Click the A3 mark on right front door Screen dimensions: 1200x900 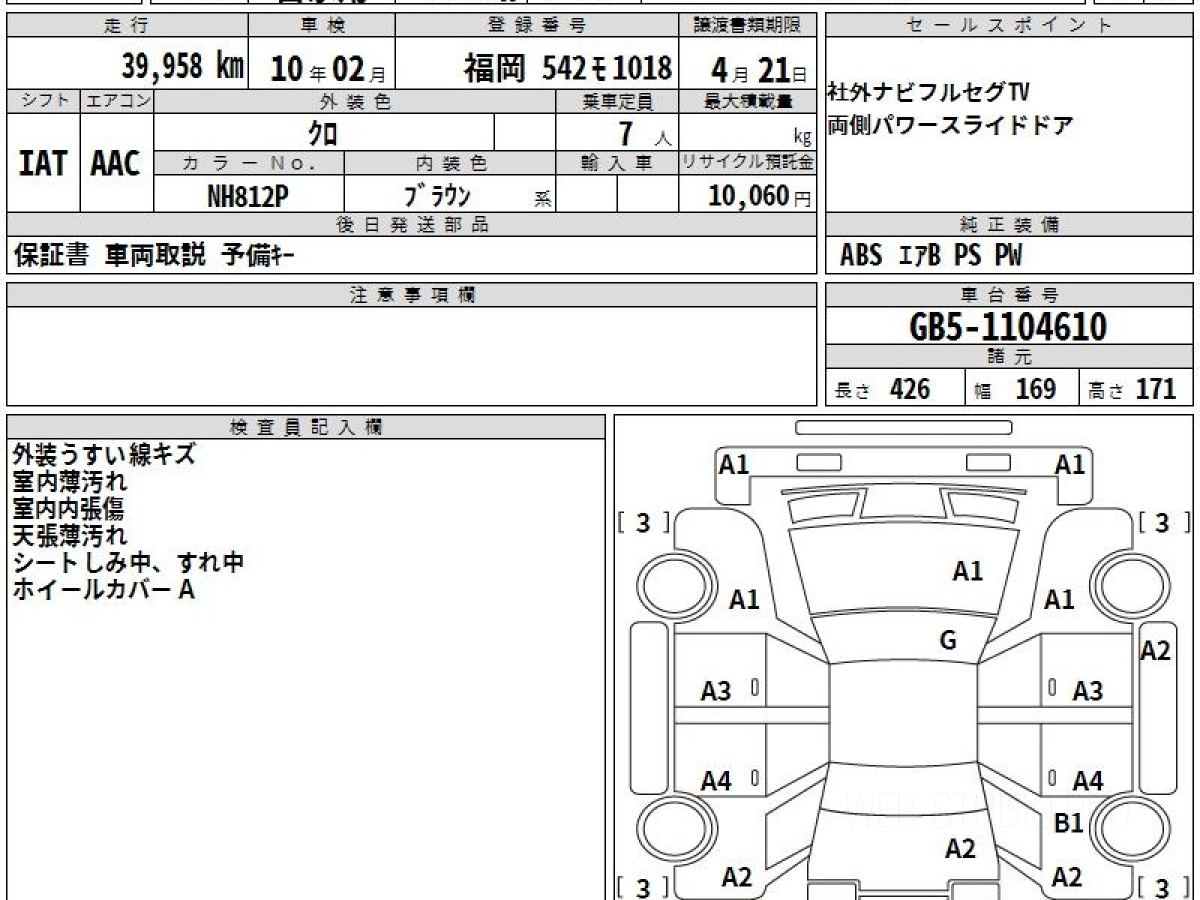click(x=1087, y=691)
